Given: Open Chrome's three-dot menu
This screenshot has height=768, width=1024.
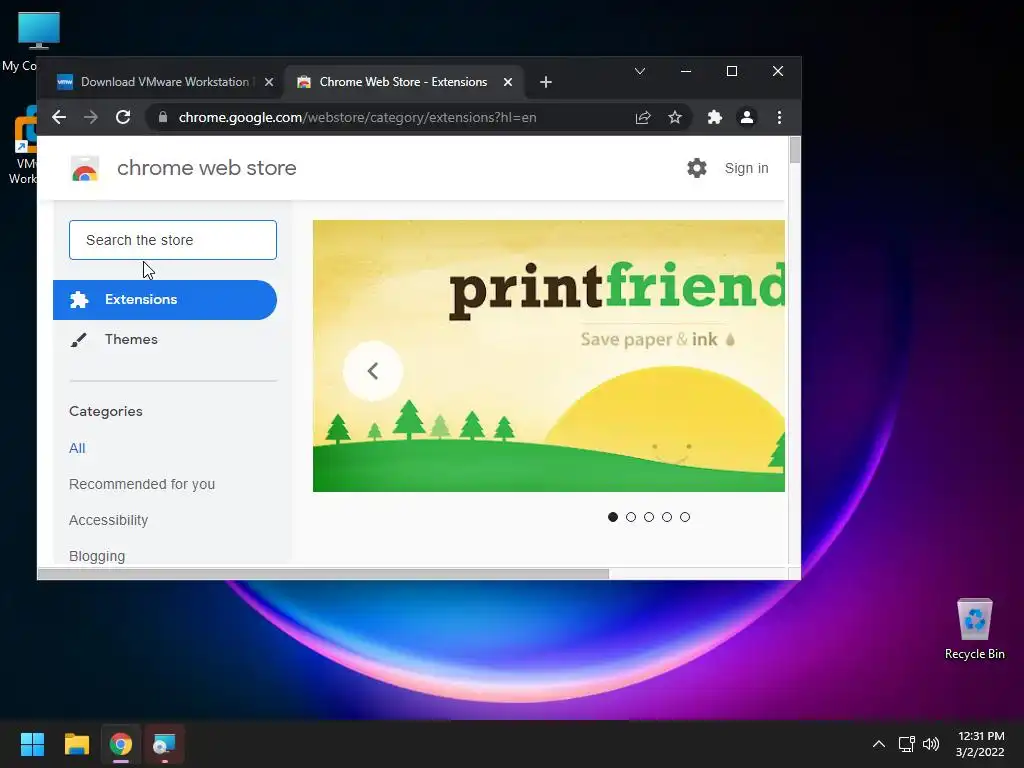Looking at the screenshot, I should click(779, 118).
